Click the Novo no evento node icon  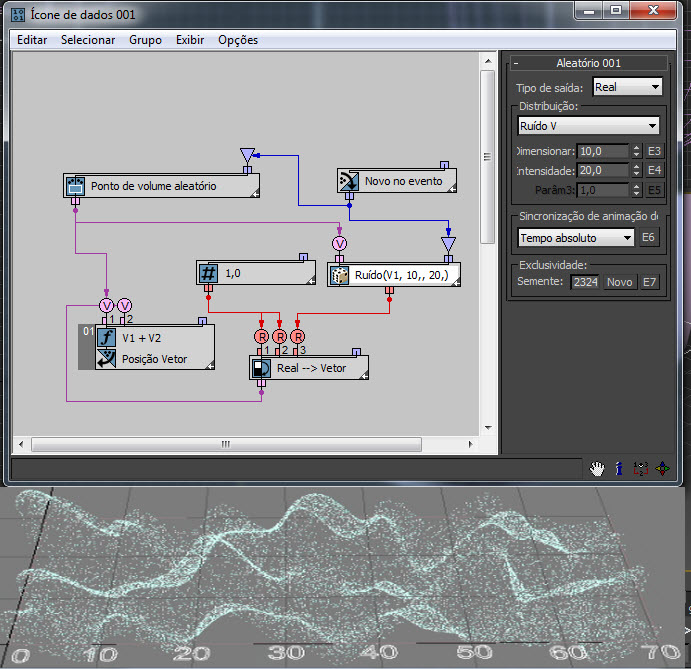[x=349, y=181]
